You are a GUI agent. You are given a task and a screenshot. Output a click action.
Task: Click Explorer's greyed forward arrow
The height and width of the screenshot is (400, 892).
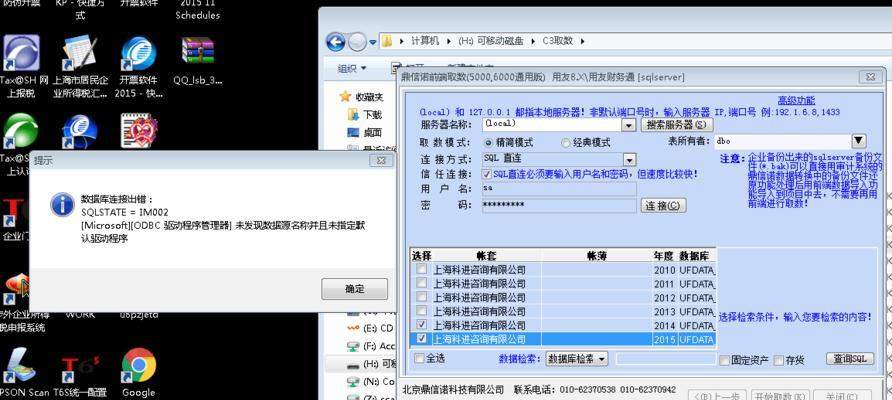[x=357, y=41]
